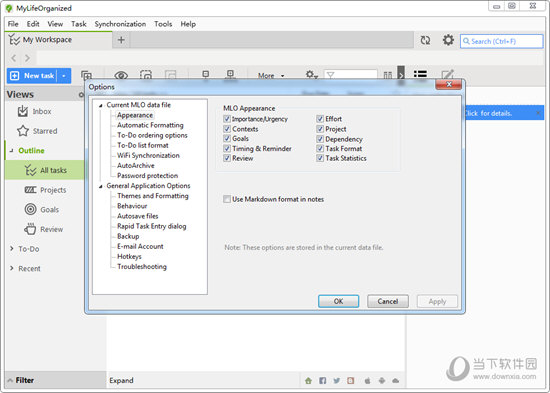Collapse the Filter panel chevron

(x=10, y=380)
